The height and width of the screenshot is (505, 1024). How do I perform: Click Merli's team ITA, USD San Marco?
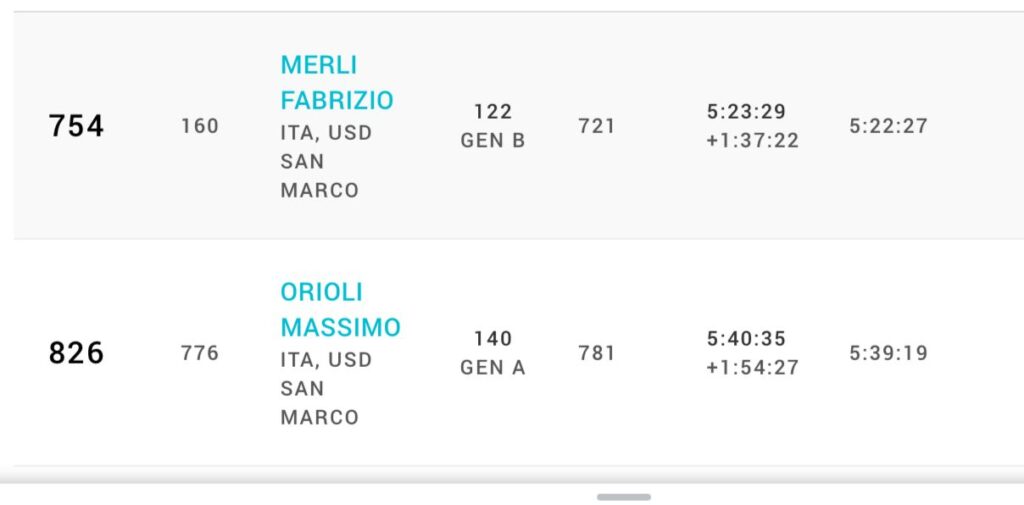(326, 161)
